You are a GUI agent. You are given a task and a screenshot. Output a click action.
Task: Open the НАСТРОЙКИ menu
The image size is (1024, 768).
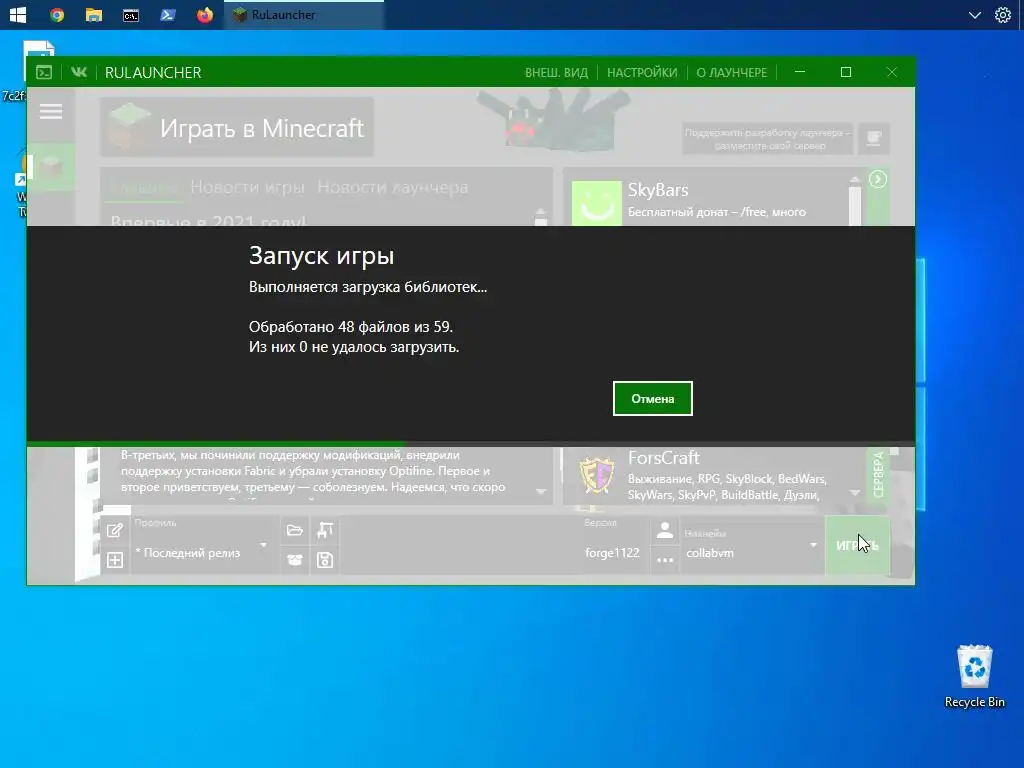tap(642, 72)
